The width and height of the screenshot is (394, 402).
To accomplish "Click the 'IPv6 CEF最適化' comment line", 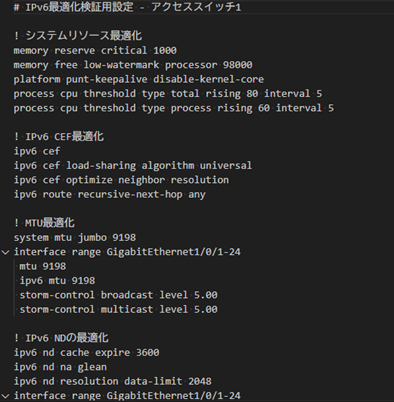I will (59, 137).
